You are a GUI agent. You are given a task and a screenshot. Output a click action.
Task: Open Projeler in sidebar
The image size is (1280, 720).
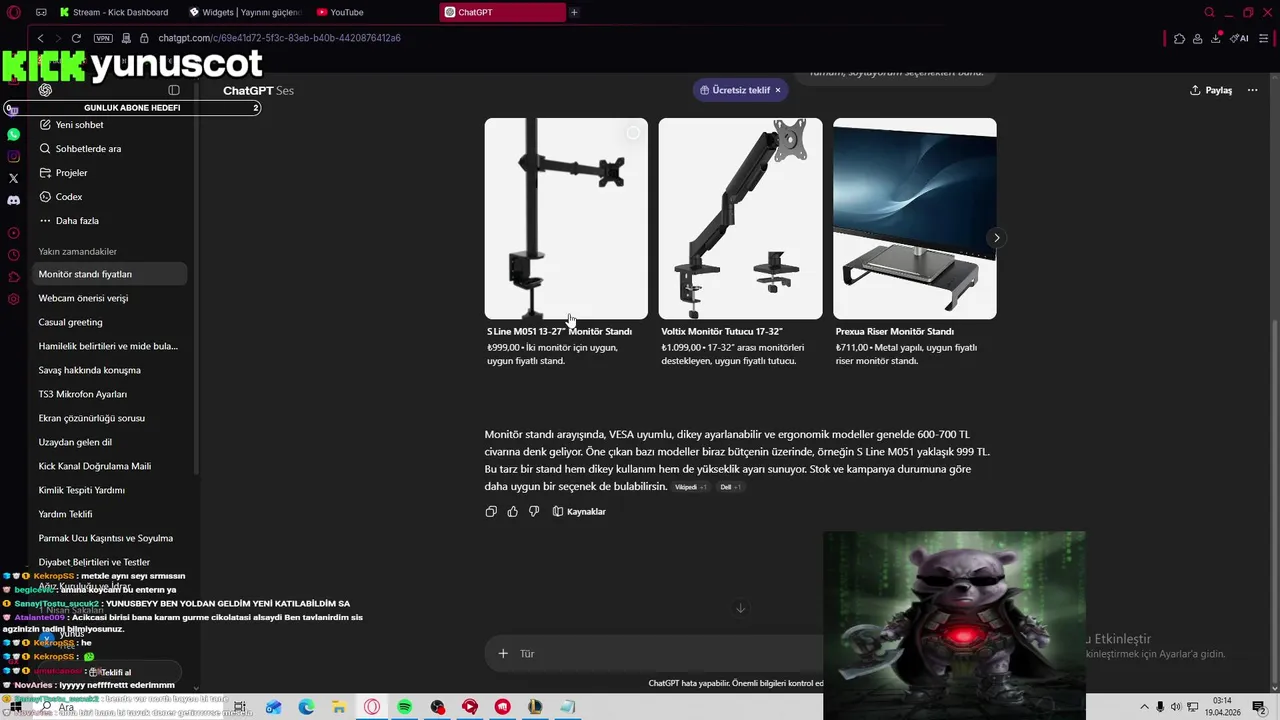point(110,173)
